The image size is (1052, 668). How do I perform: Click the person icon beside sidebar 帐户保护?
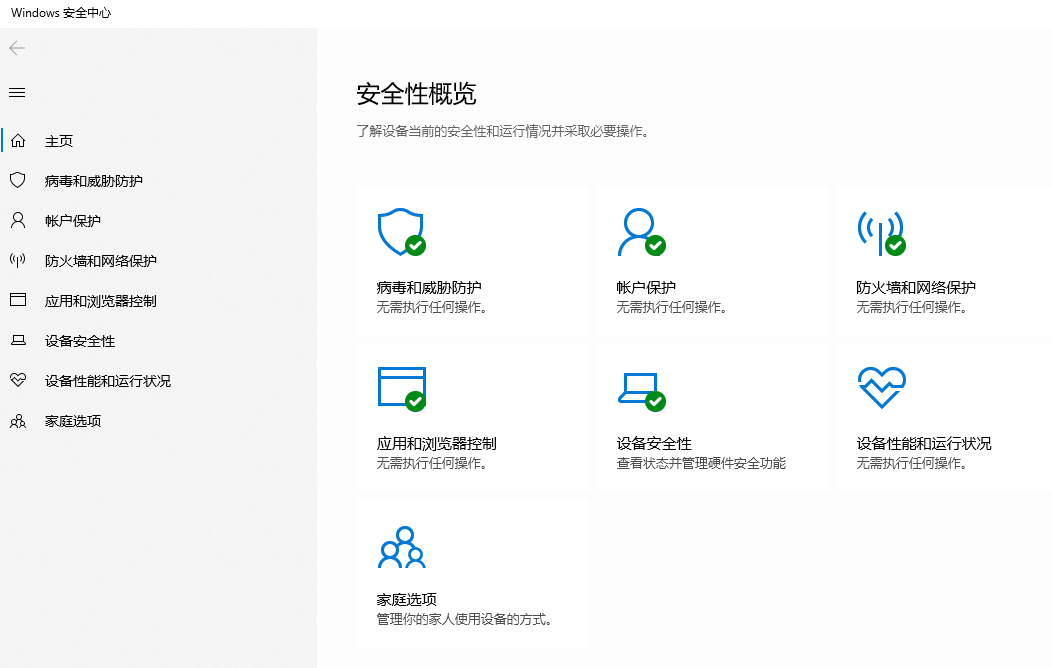click(18, 221)
